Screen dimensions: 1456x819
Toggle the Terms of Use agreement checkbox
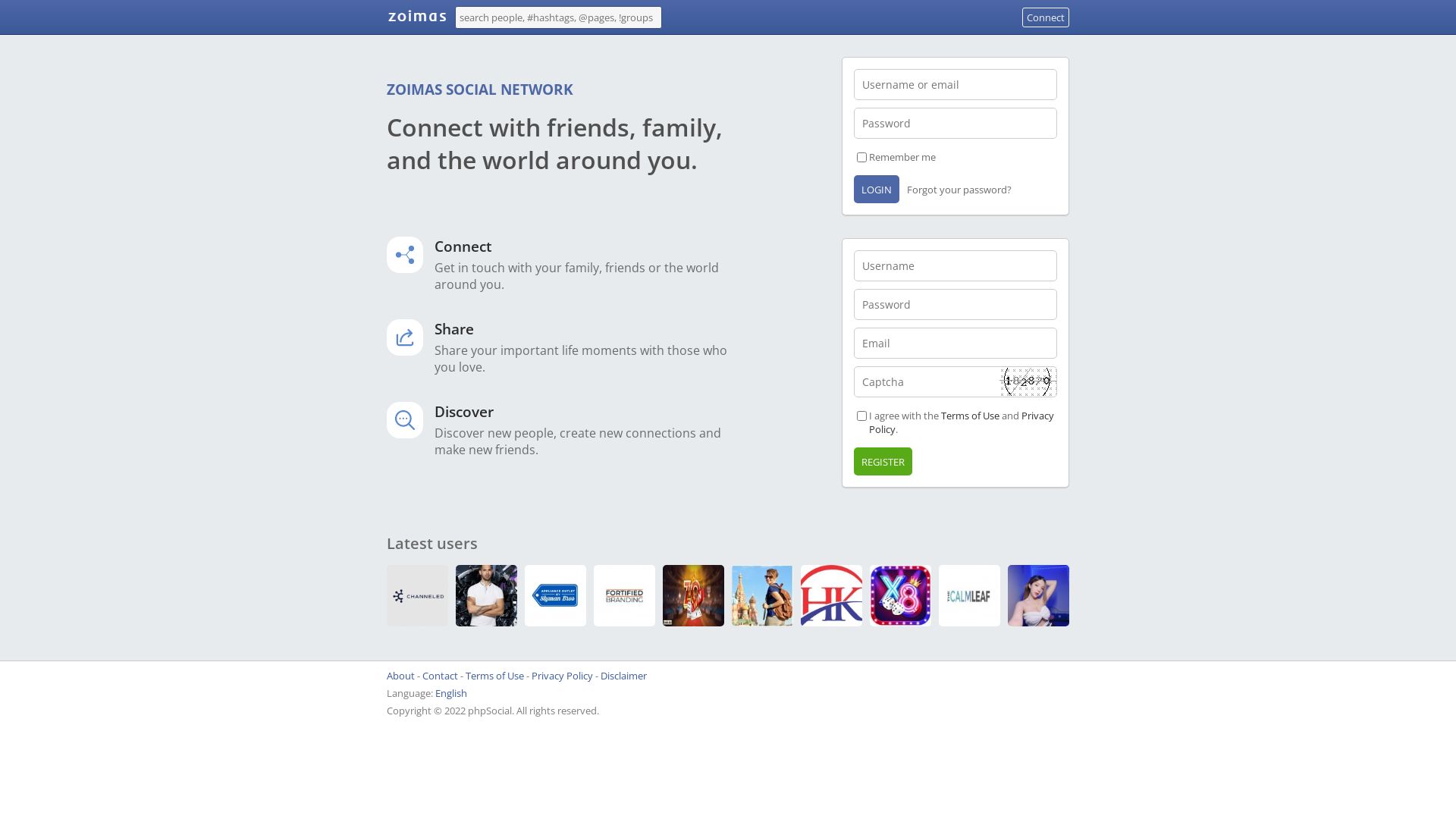[861, 416]
